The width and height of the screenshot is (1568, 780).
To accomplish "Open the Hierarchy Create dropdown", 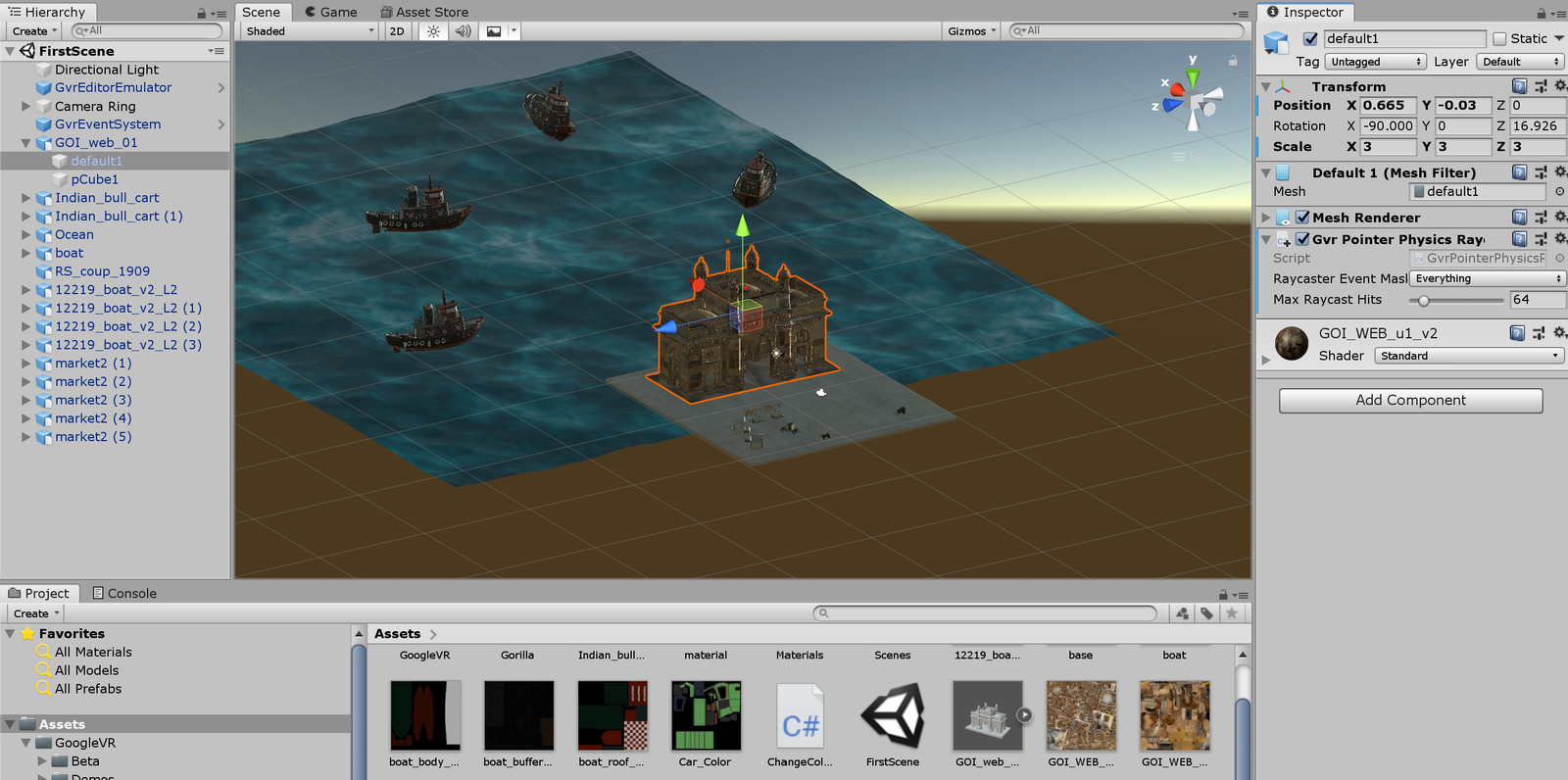I will point(35,31).
